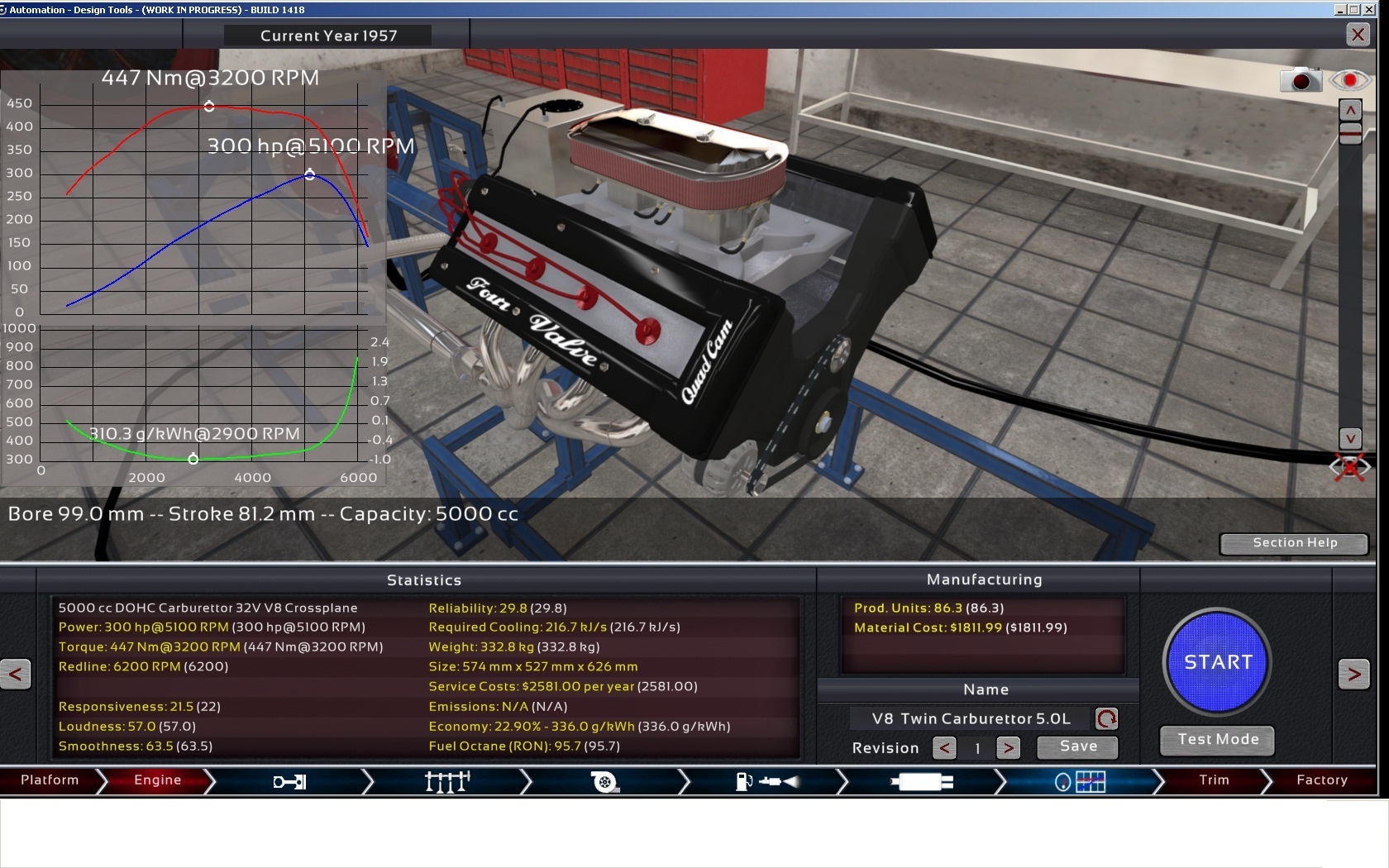Viewport: 1389px width, 868px height.
Task: Click the Service Costs statistic
Action: pos(562,687)
